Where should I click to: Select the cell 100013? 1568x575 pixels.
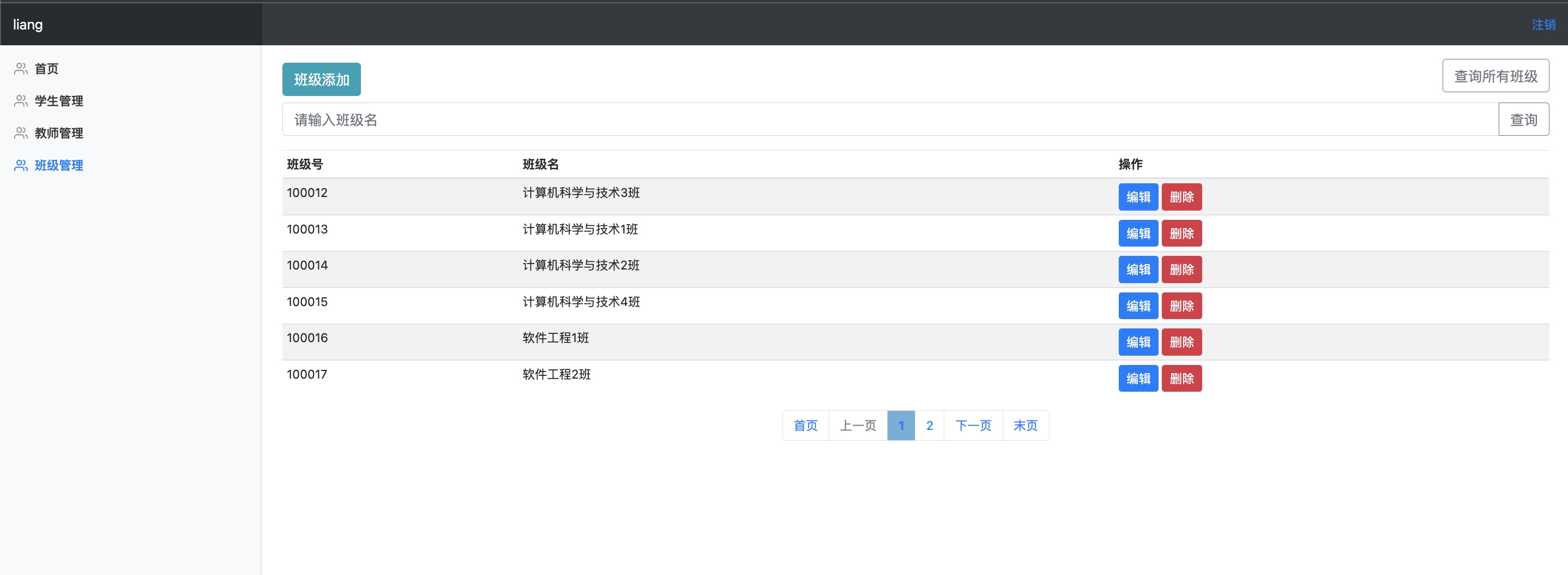307,230
